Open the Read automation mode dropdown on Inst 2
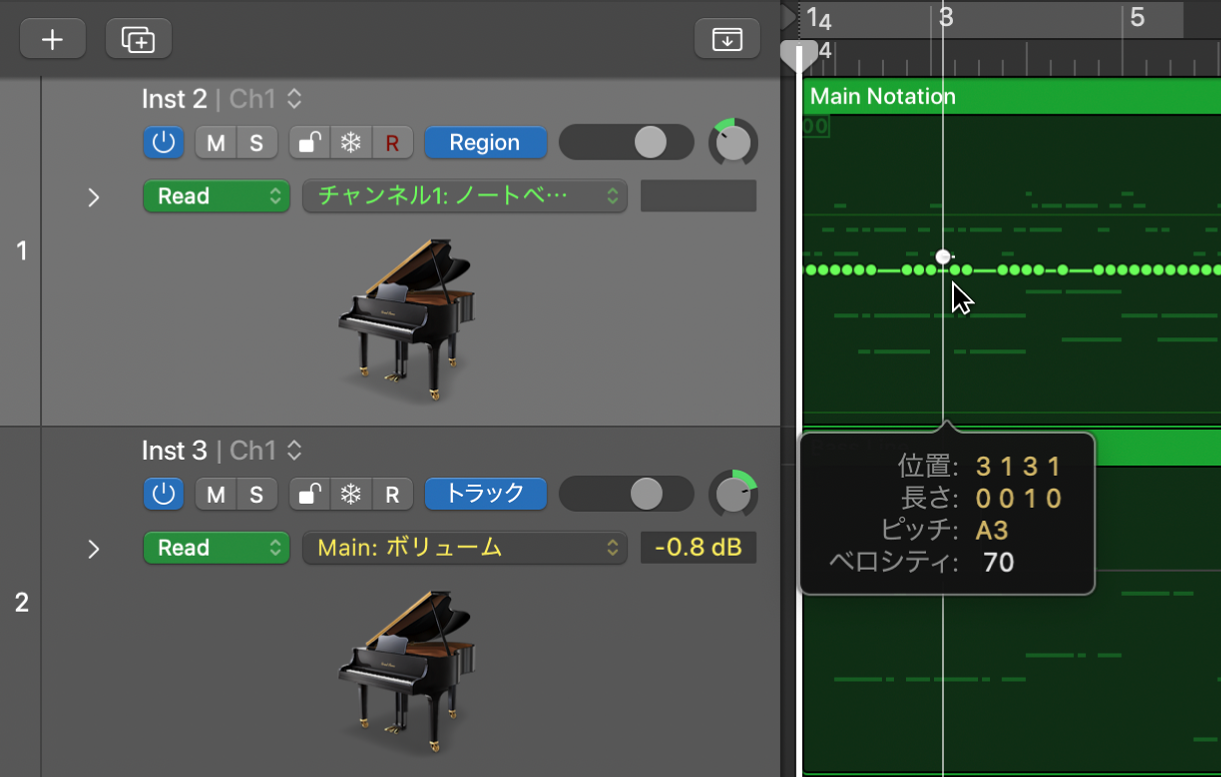This screenshot has width=1221, height=777. [x=216, y=196]
